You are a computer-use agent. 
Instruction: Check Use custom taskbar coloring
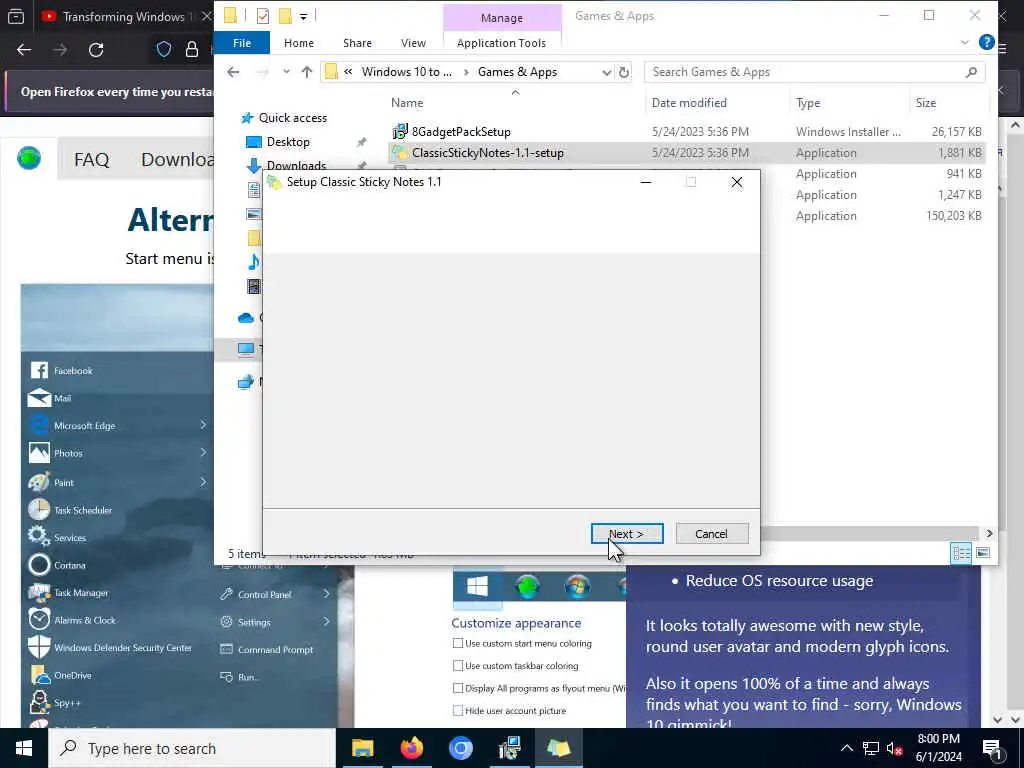coord(458,665)
